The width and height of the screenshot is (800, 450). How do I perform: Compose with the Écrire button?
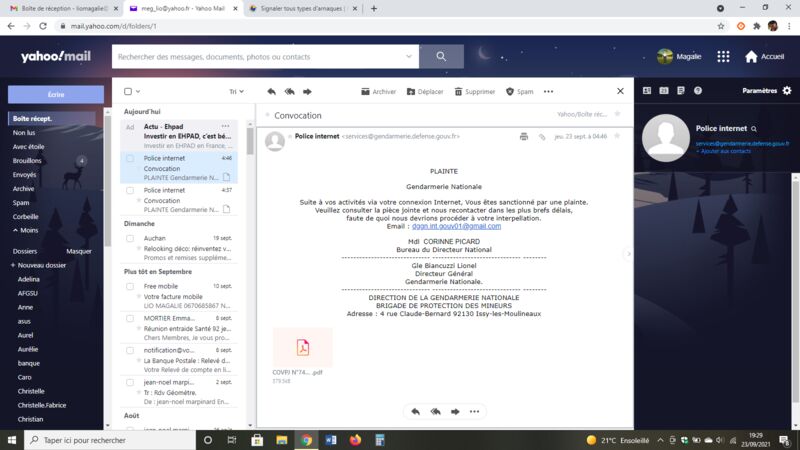pos(56,95)
